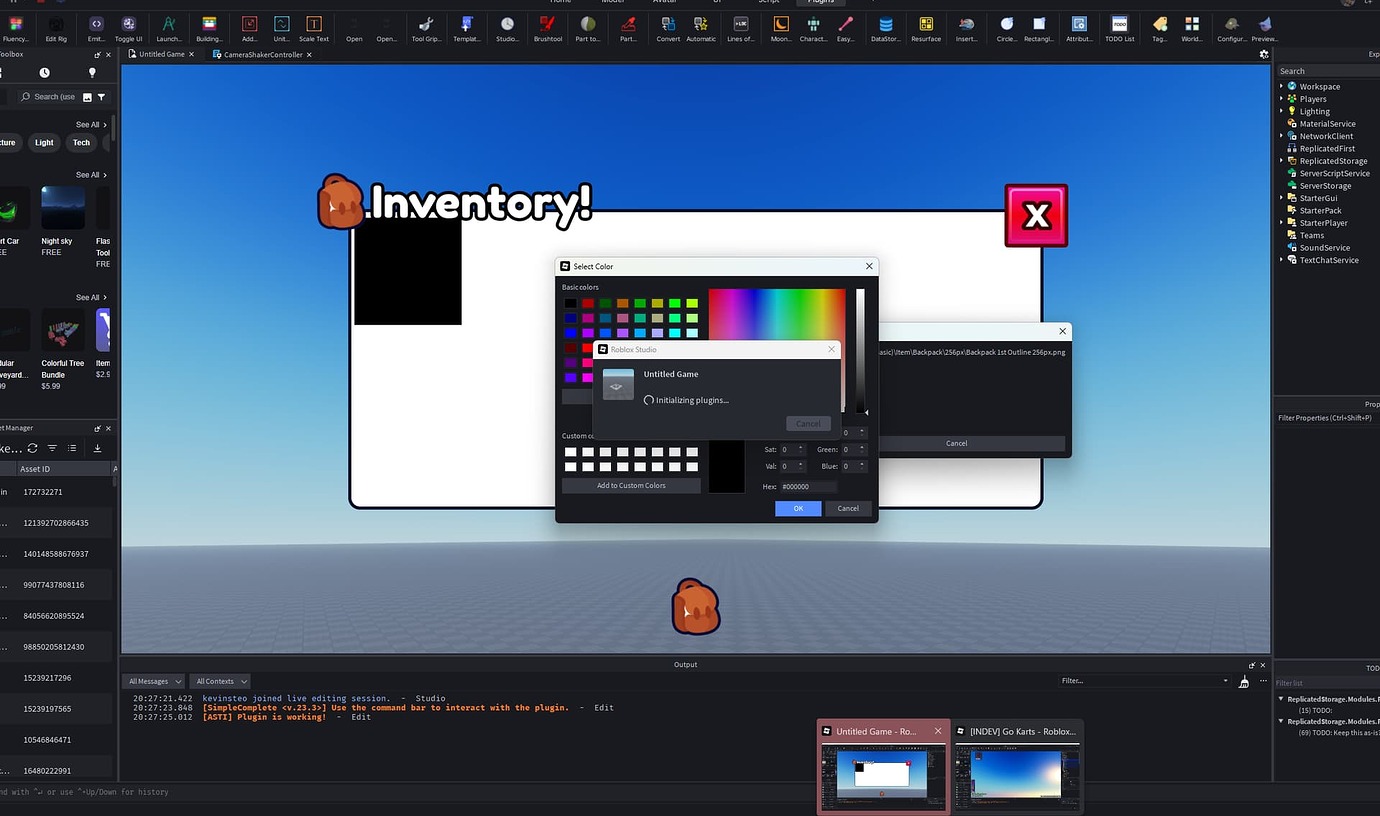1380x816 pixels.
Task: Expand the StarterGui tree node
Action: click(x=1282, y=198)
